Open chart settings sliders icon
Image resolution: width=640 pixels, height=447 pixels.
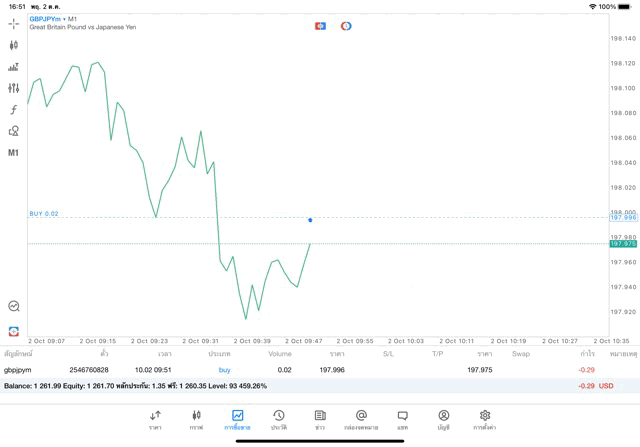point(13,88)
